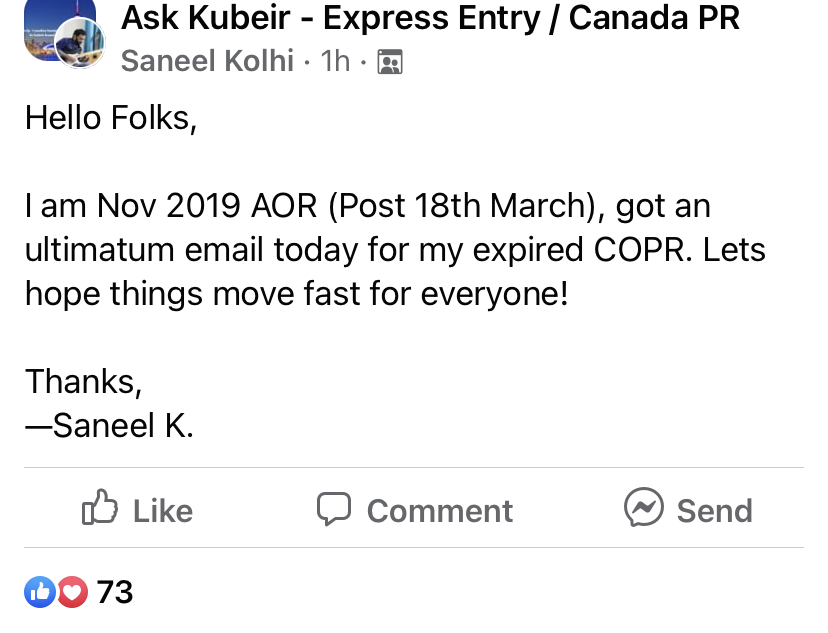View the 73 reactions count
The height and width of the screenshot is (633, 828).
click(115, 592)
